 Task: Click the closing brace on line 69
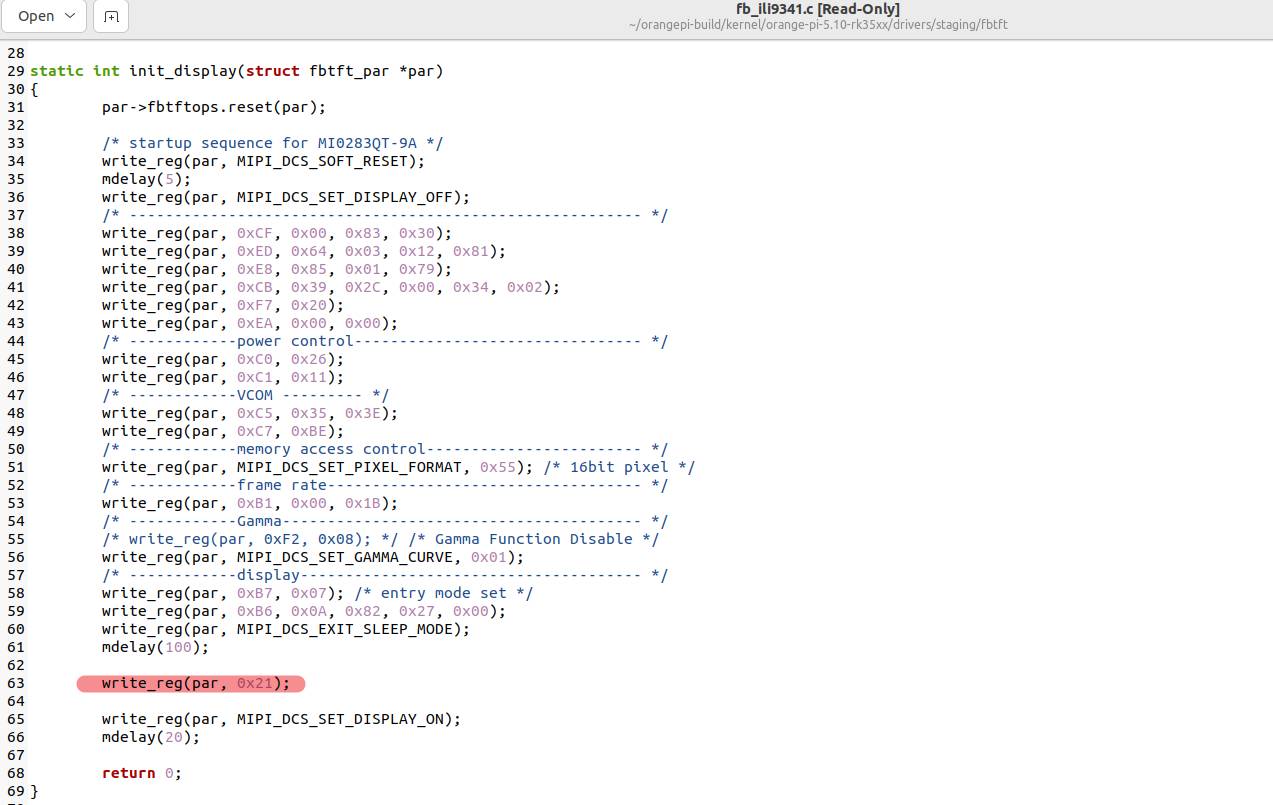[34, 791]
